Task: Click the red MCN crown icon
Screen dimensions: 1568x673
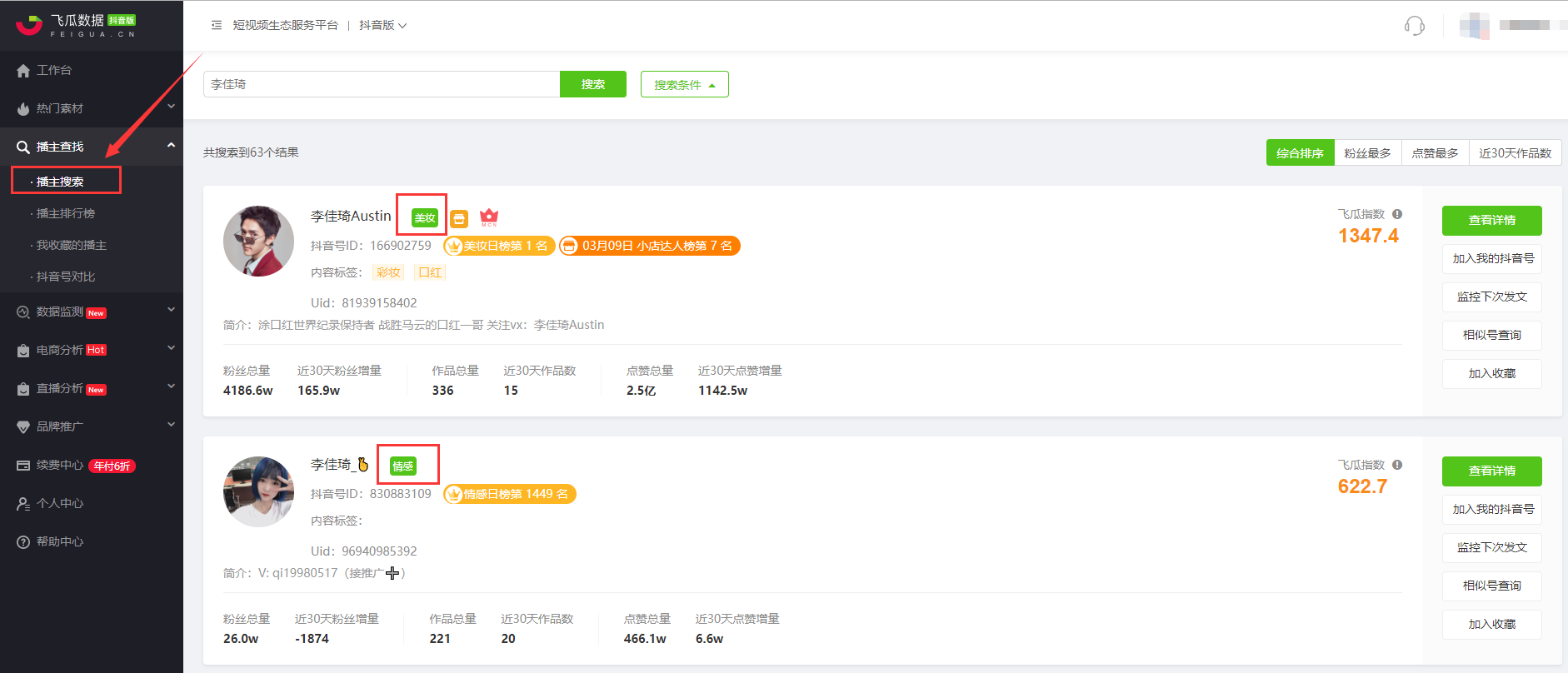Action: pos(489,217)
